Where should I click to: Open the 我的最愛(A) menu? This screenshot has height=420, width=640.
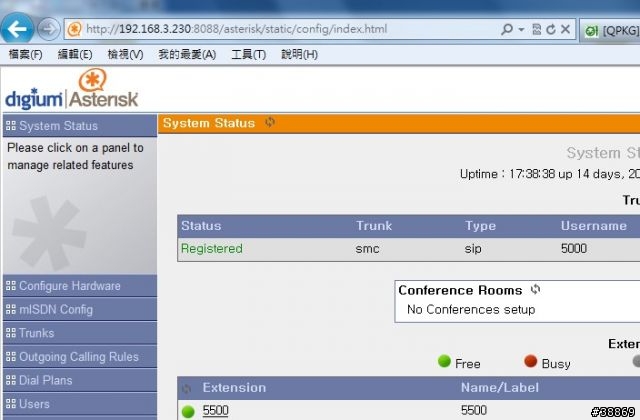(x=187, y=54)
